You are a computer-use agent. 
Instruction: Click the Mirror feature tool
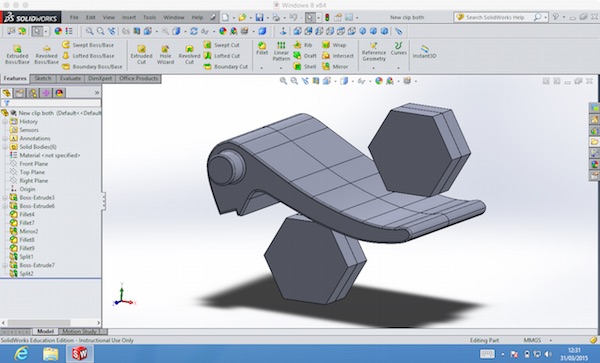point(335,67)
